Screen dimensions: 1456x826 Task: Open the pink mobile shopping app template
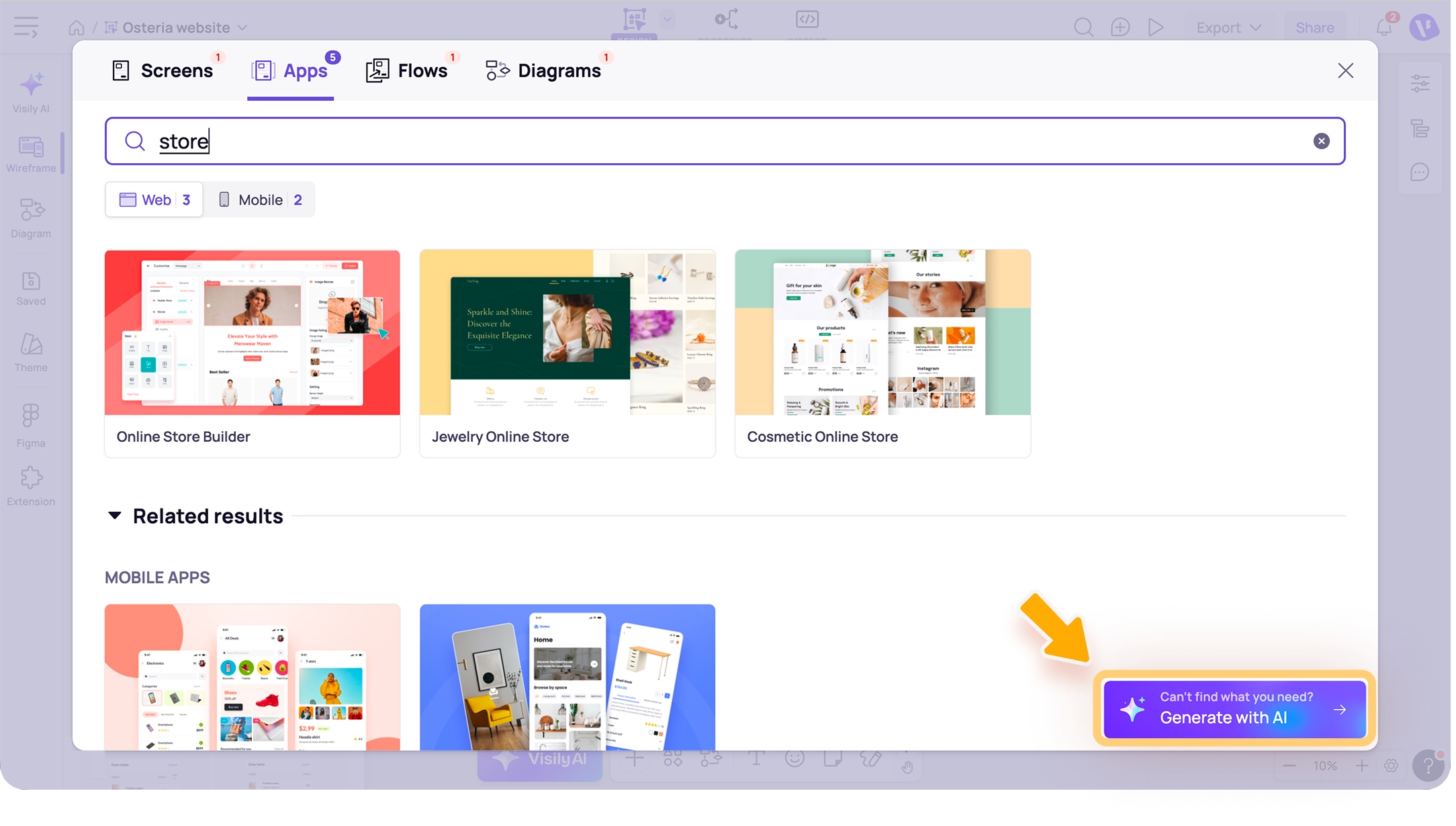click(x=253, y=677)
